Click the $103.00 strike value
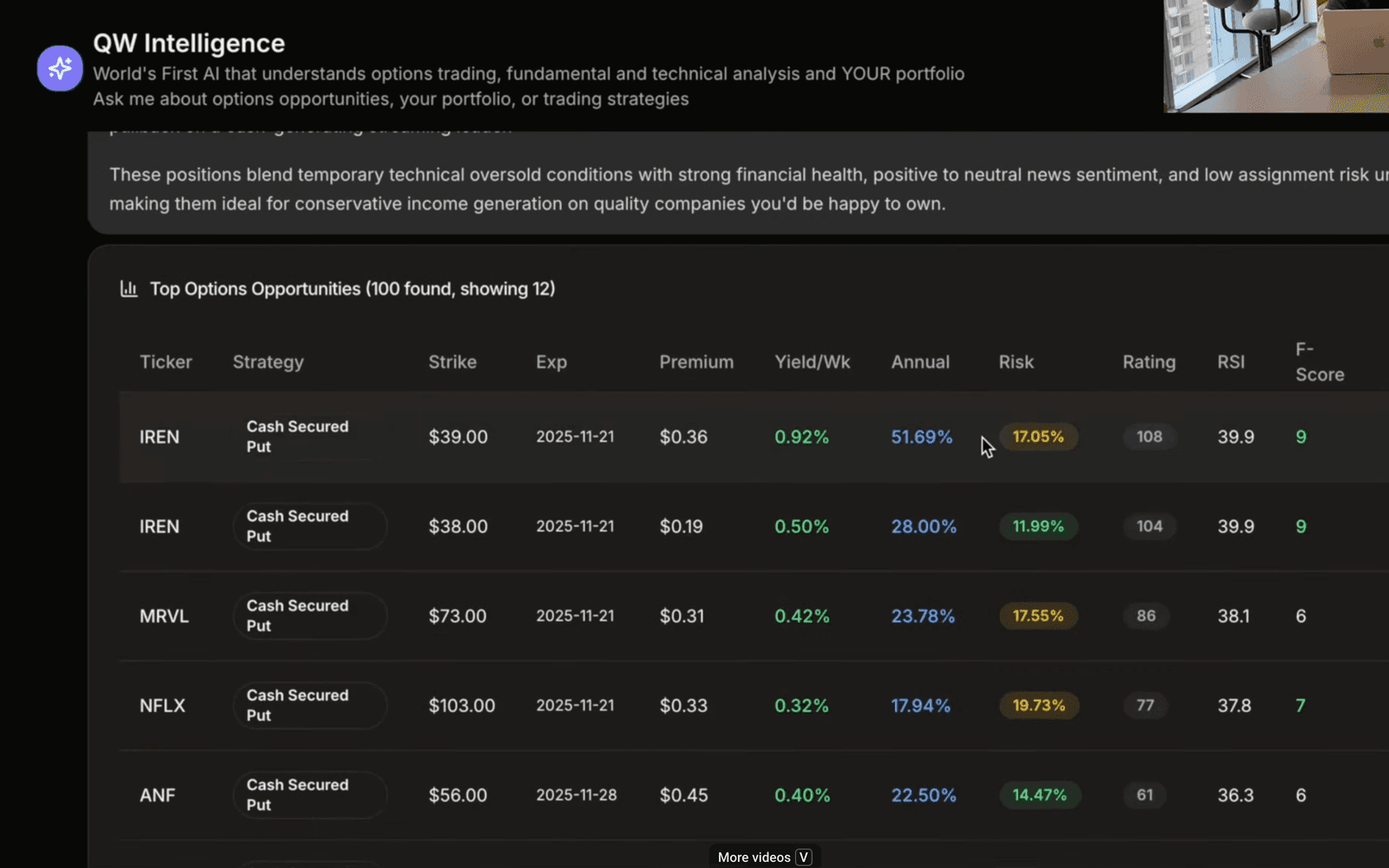Screen dimensions: 1389x868 tap(462, 706)
